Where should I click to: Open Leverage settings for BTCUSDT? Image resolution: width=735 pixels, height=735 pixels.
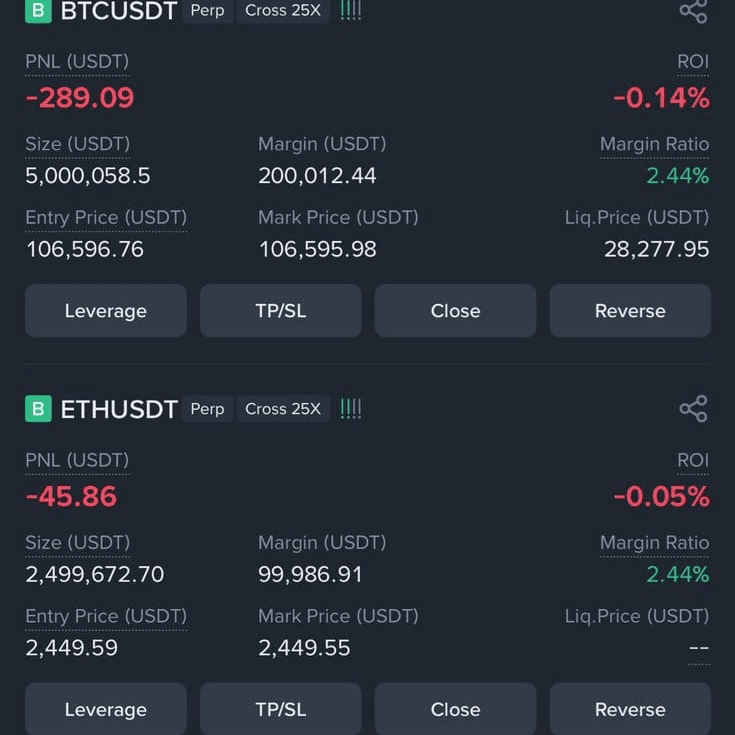[106, 311]
